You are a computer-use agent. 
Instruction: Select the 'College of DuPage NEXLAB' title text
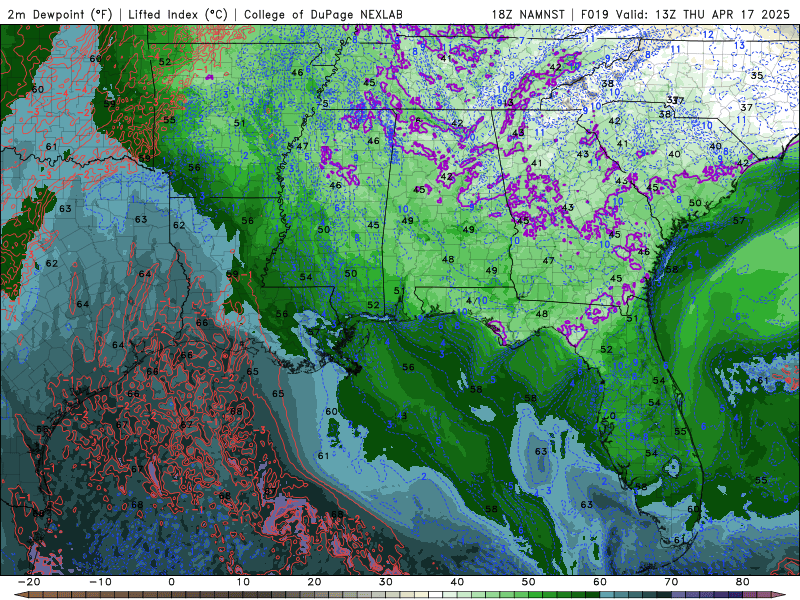pos(323,15)
